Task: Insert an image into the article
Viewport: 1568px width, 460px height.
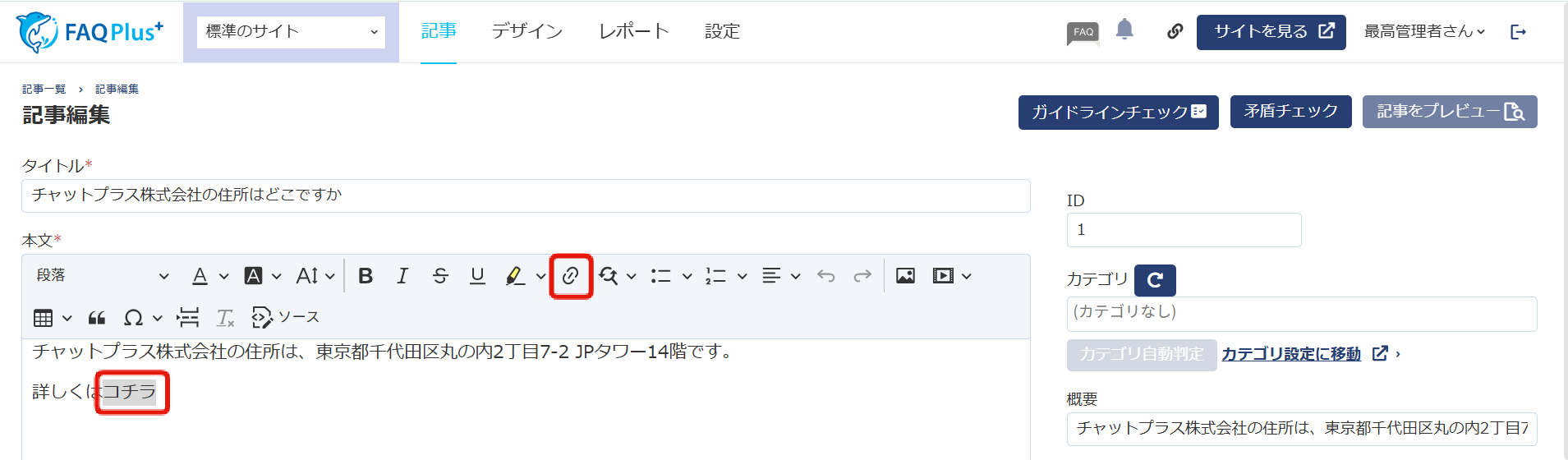Action: click(905, 276)
